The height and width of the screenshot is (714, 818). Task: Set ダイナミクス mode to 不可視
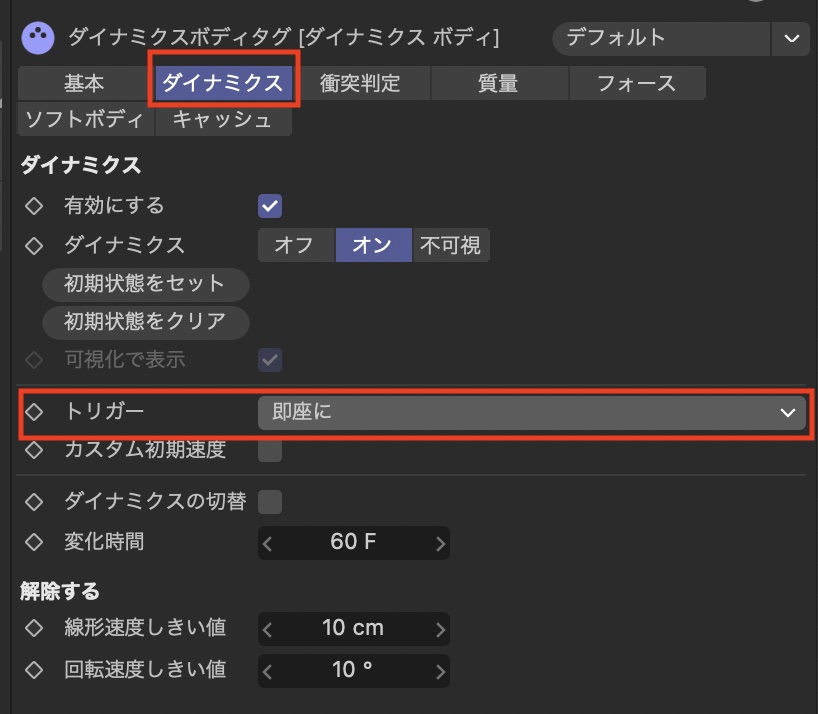click(450, 245)
